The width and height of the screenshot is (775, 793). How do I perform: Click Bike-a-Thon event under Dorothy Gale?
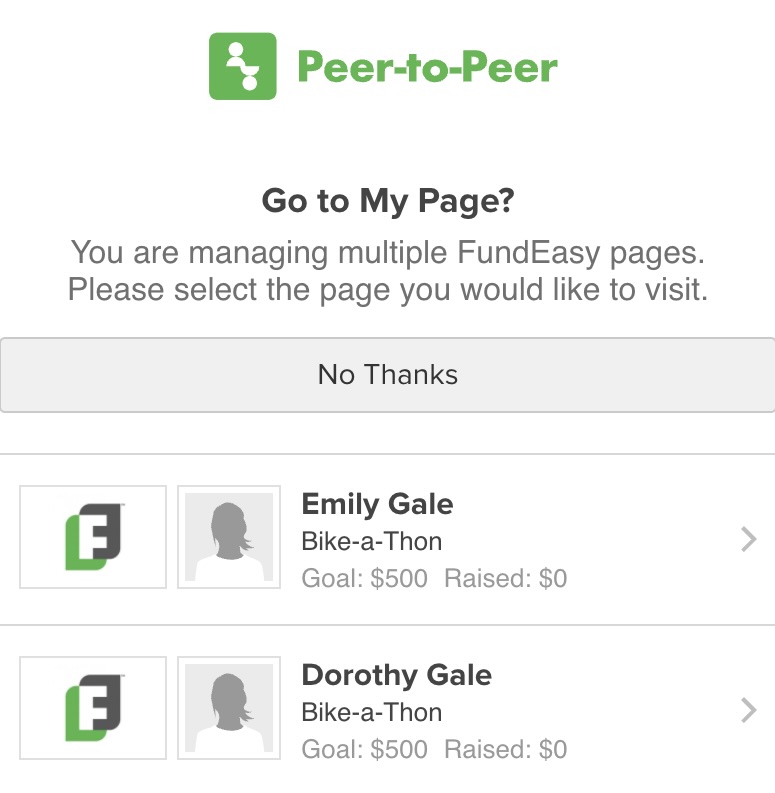[371, 713]
